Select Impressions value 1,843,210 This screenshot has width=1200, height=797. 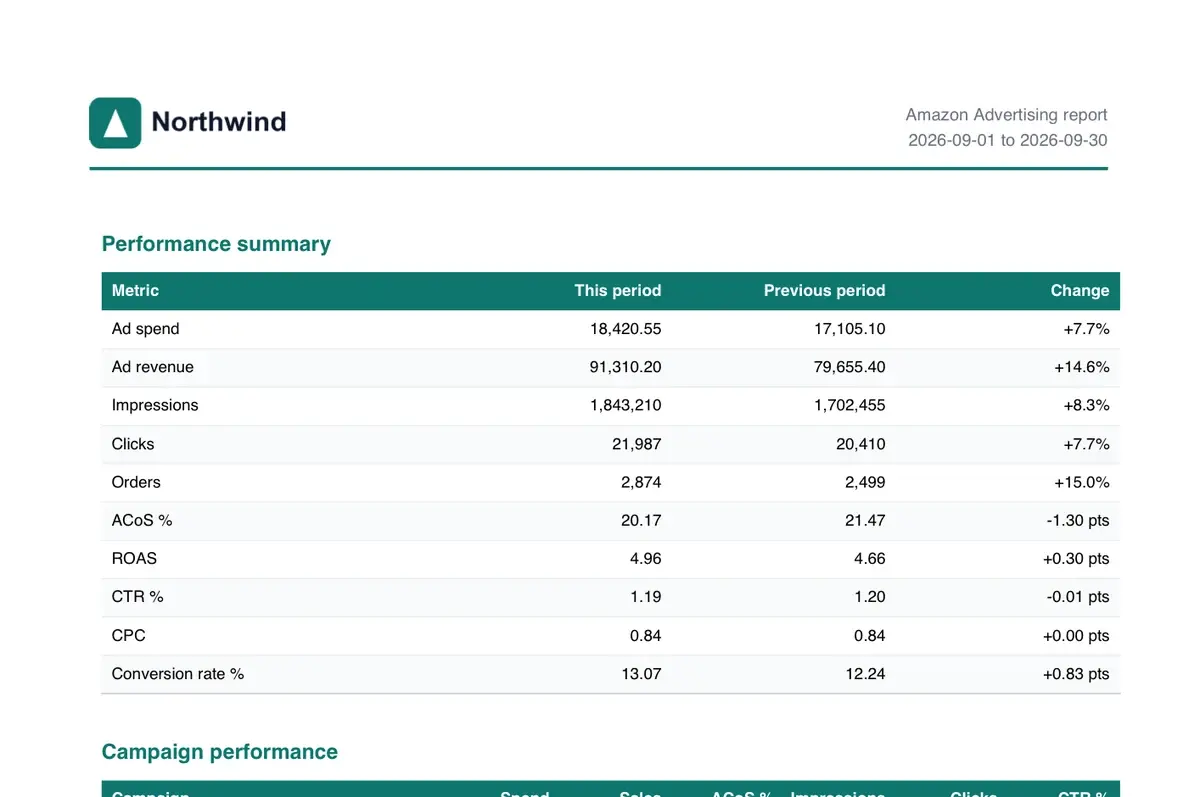(x=625, y=405)
